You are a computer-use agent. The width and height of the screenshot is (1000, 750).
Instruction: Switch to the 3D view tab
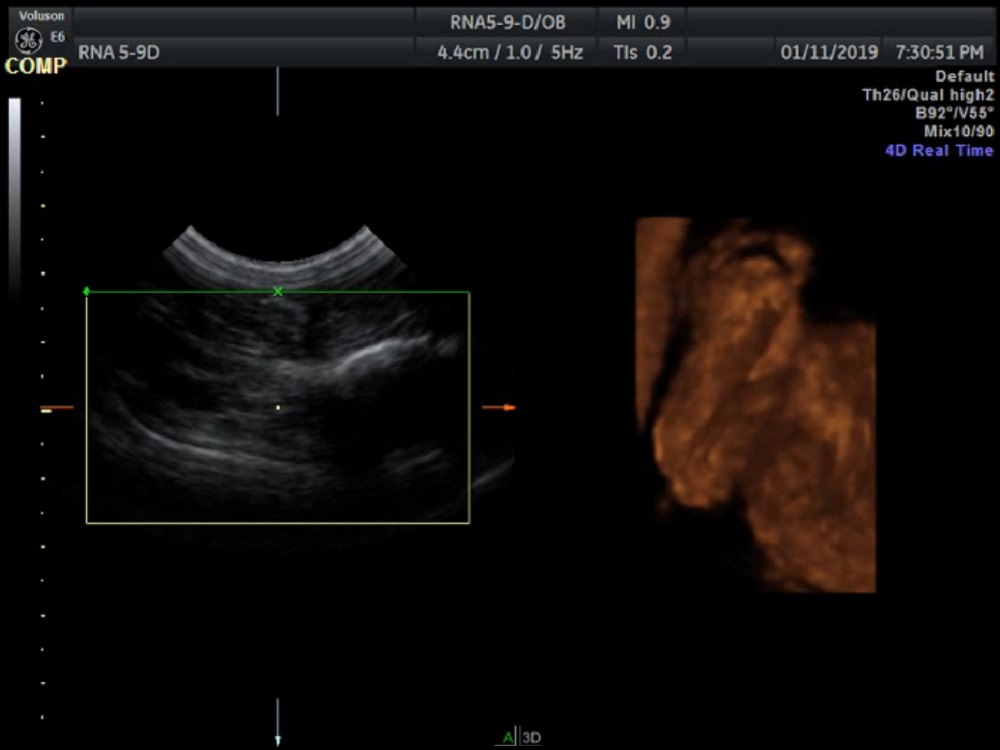531,738
